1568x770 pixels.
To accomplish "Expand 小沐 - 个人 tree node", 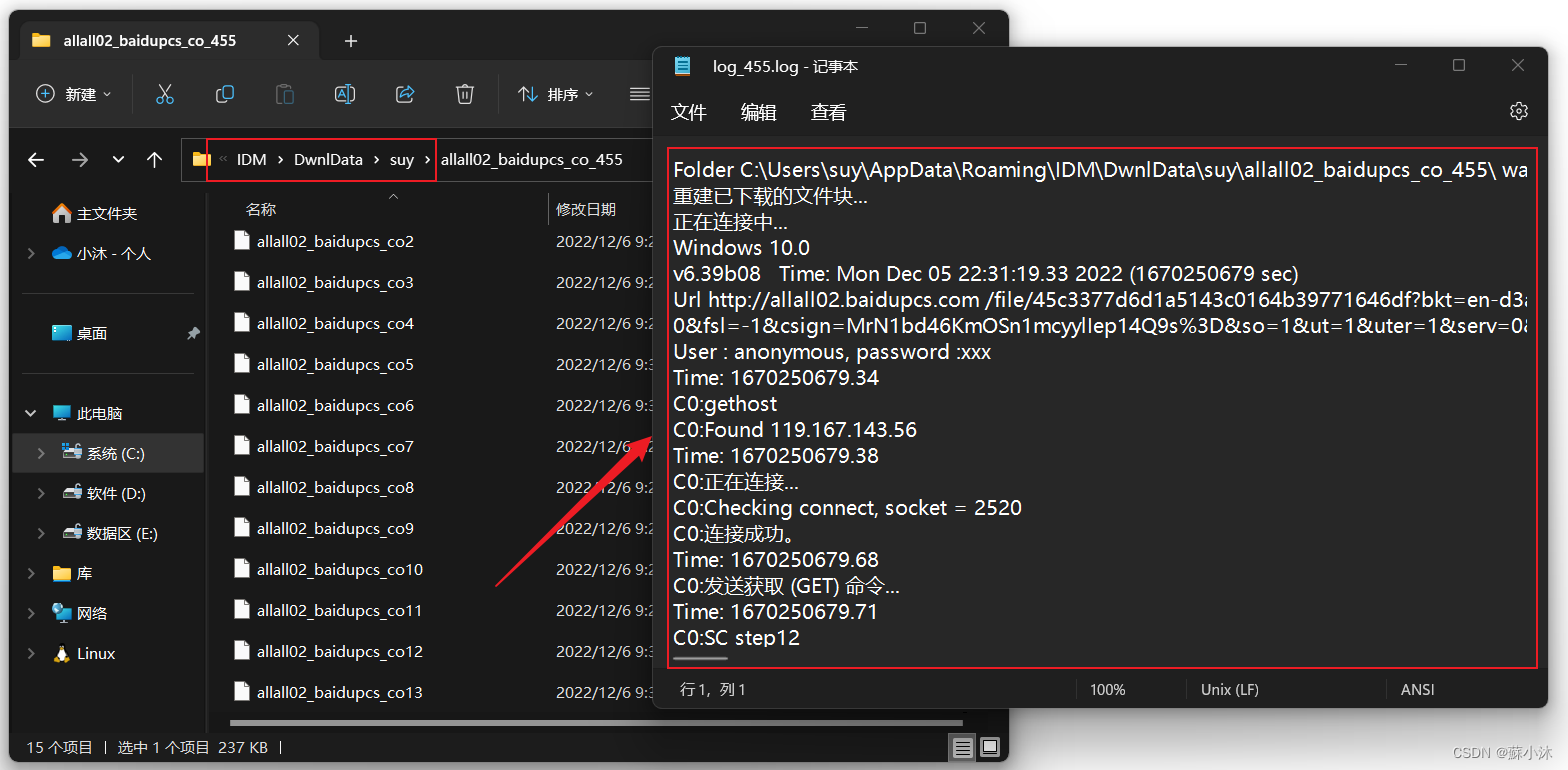I will tap(31, 254).
